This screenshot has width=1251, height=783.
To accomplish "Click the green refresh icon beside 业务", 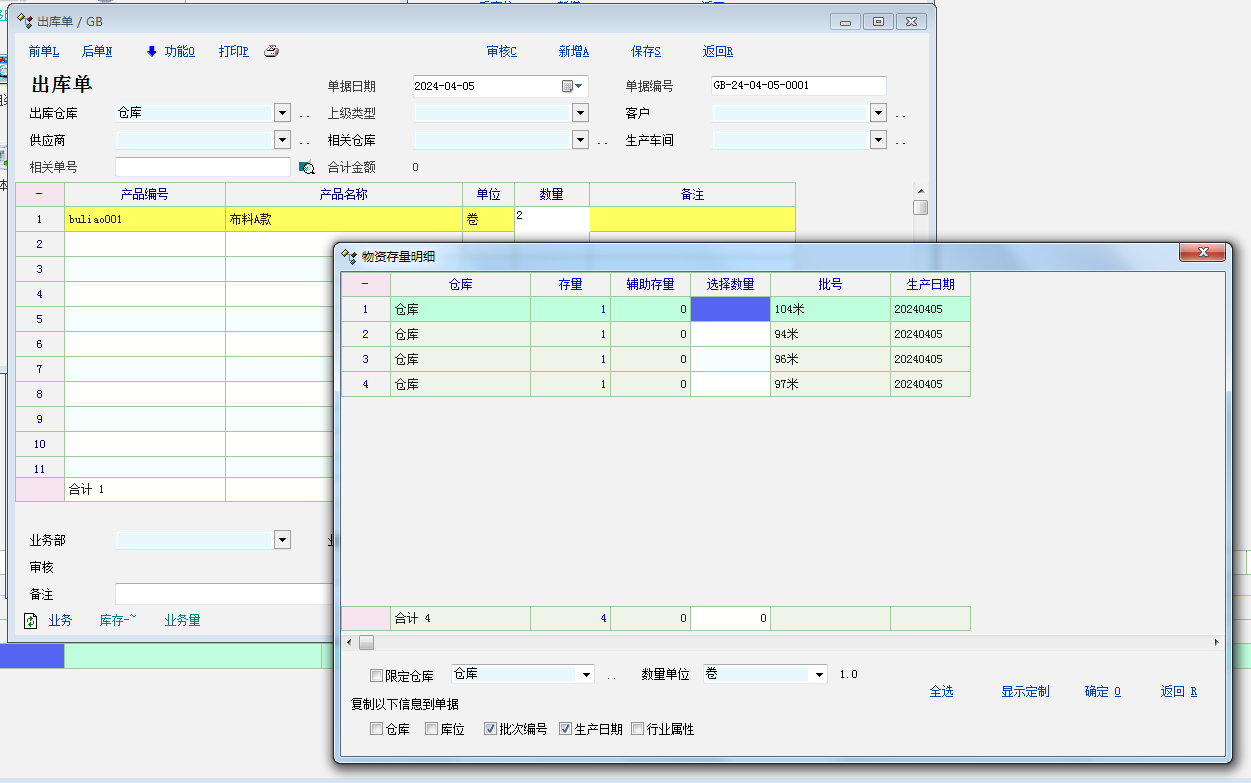I will (30, 621).
